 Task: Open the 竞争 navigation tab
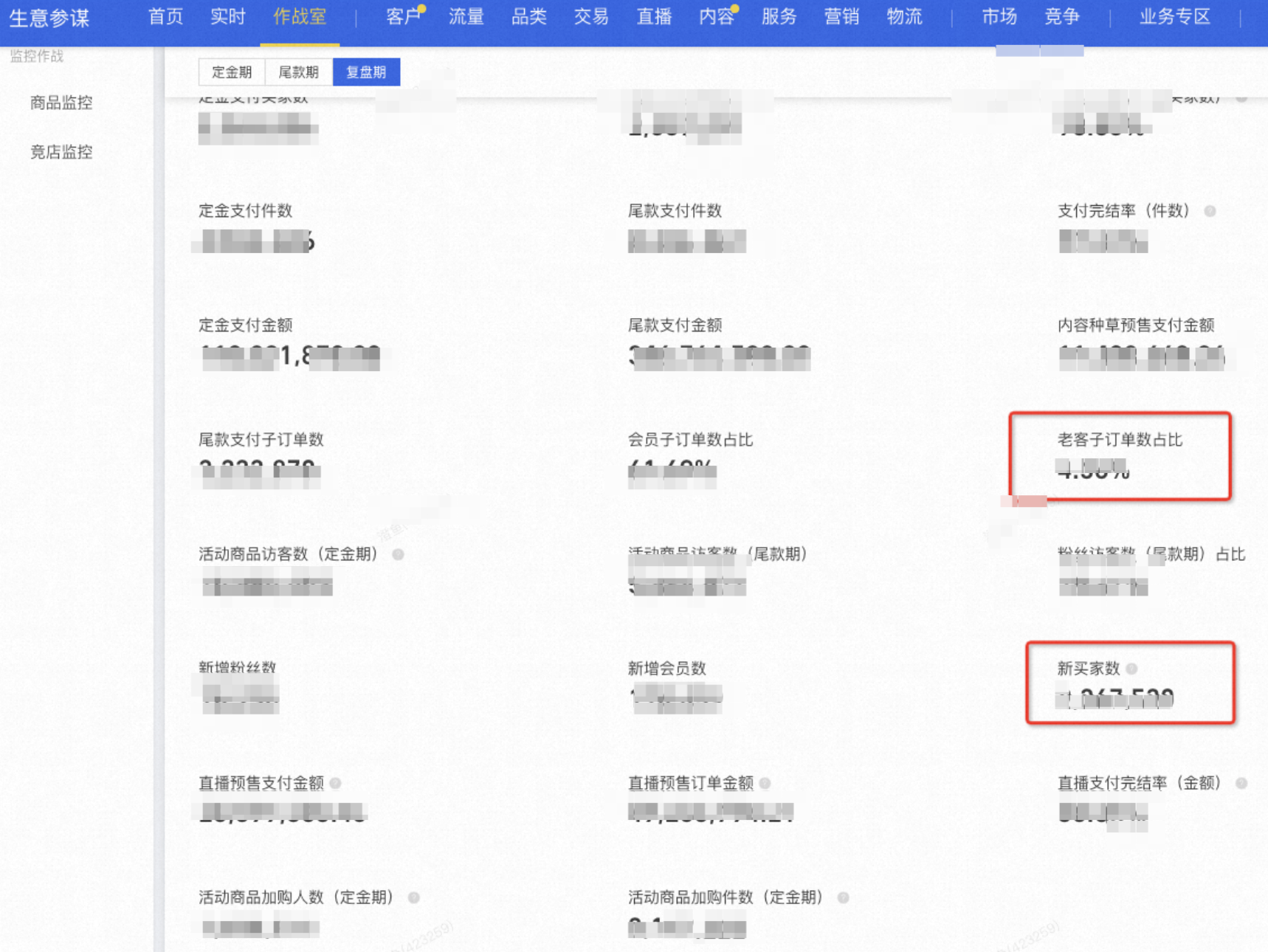pyautogui.click(x=1062, y=16)
